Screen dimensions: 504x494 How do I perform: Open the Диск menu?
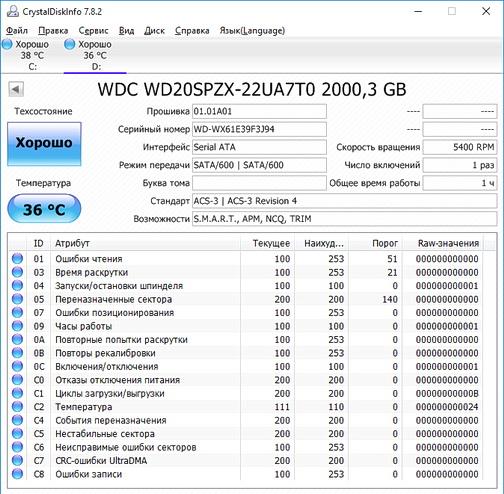click(154, 31)
